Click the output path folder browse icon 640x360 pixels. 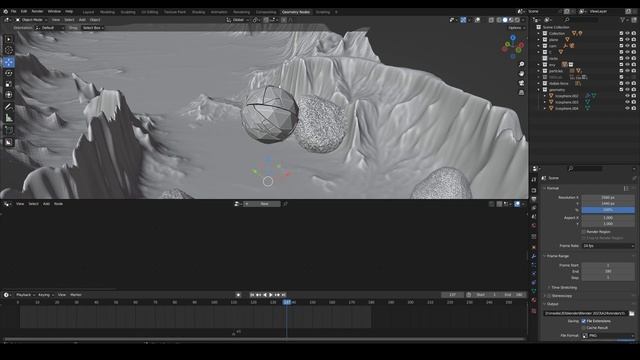[x=631, y=313]
